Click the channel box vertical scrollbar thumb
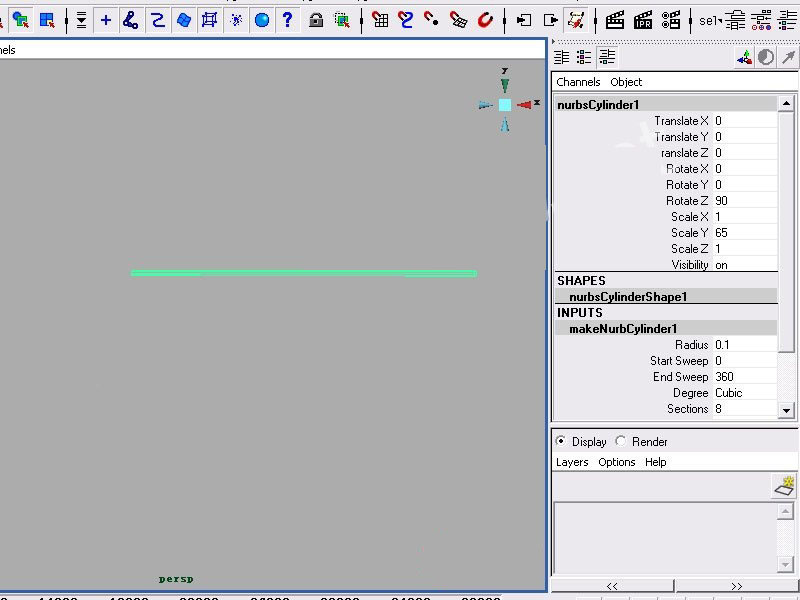 786,232
